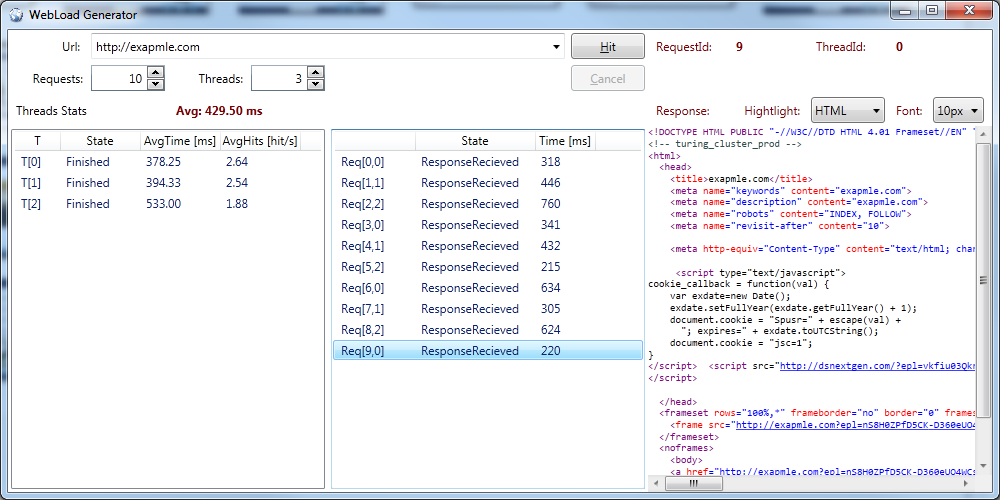Increase the Threads count with up arrow
This screenshot has width=1000, height=500.
[316, 73]
